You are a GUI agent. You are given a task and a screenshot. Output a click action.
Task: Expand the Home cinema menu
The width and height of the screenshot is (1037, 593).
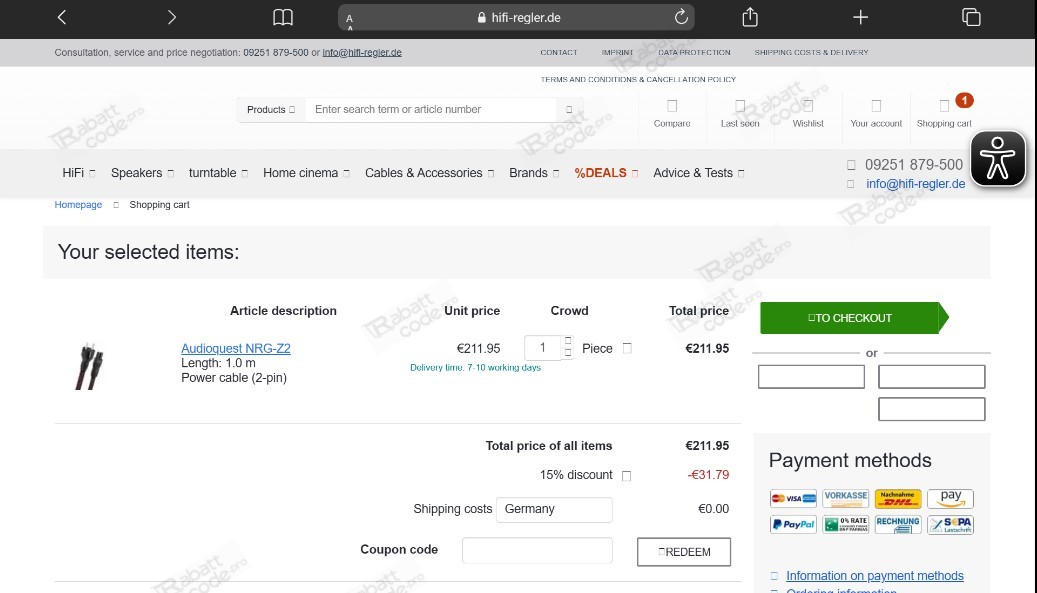(306, 173)
